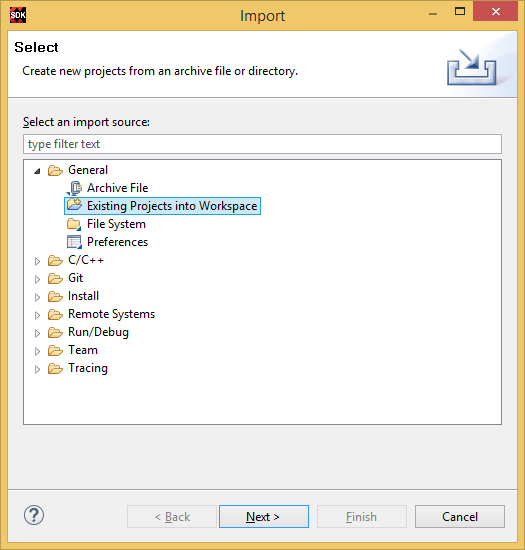525x550 pixels.
Task: Click the Run/Debug folder icon
Action: [55, 333]
